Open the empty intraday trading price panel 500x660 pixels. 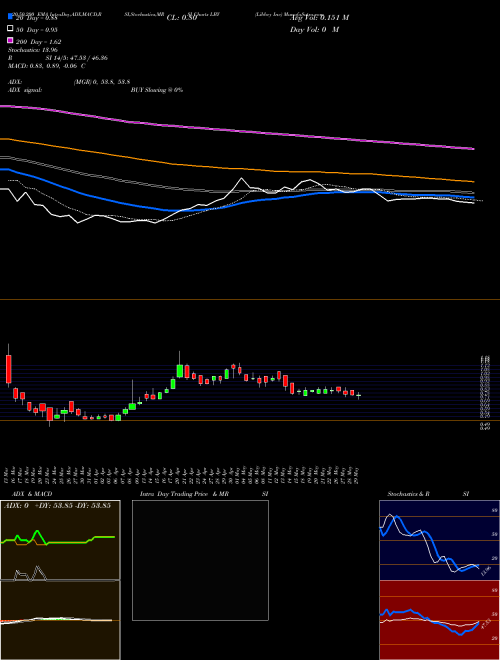[200, 560]
